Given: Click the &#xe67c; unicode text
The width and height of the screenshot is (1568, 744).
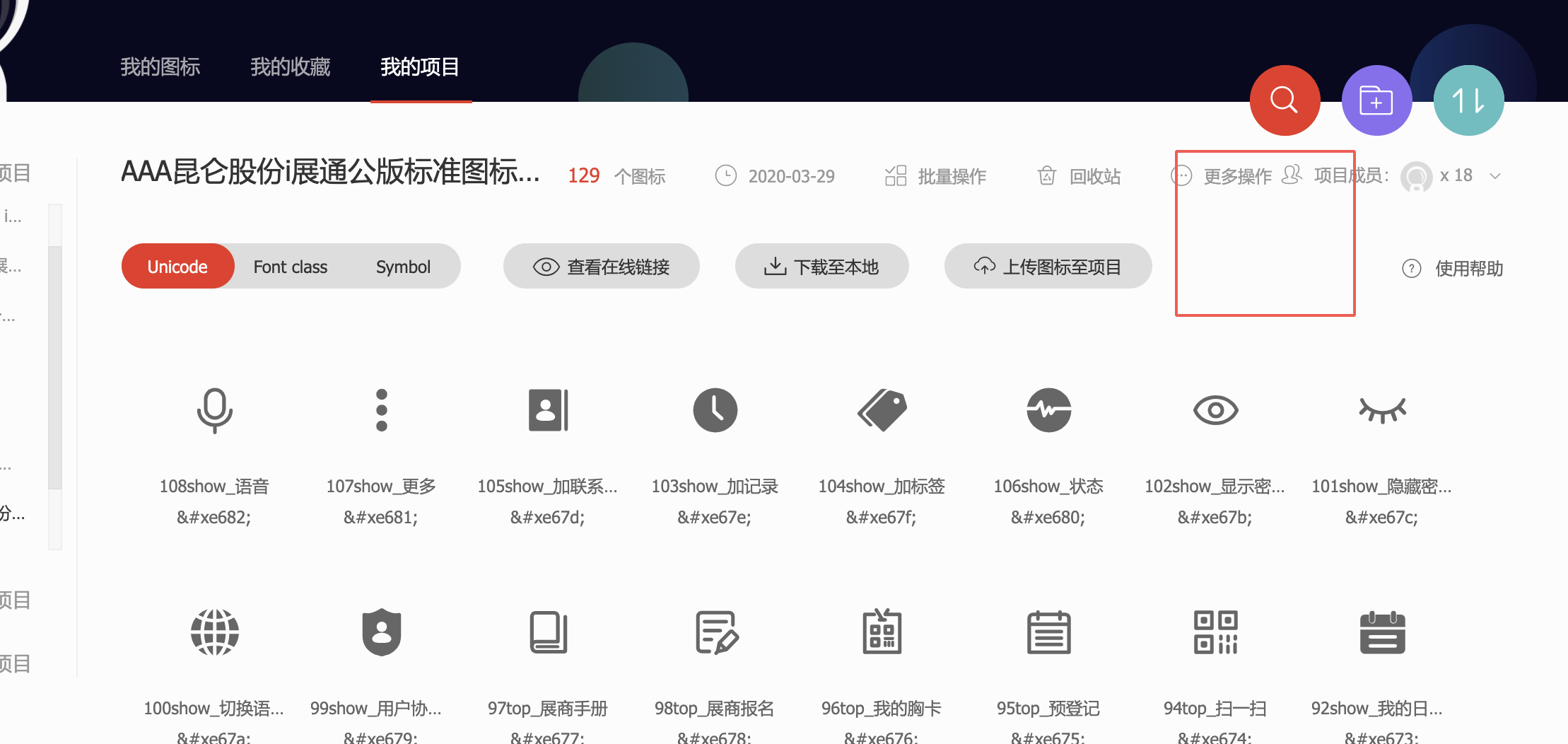Looking at the screenshot, I should (x=1382, y=518).
